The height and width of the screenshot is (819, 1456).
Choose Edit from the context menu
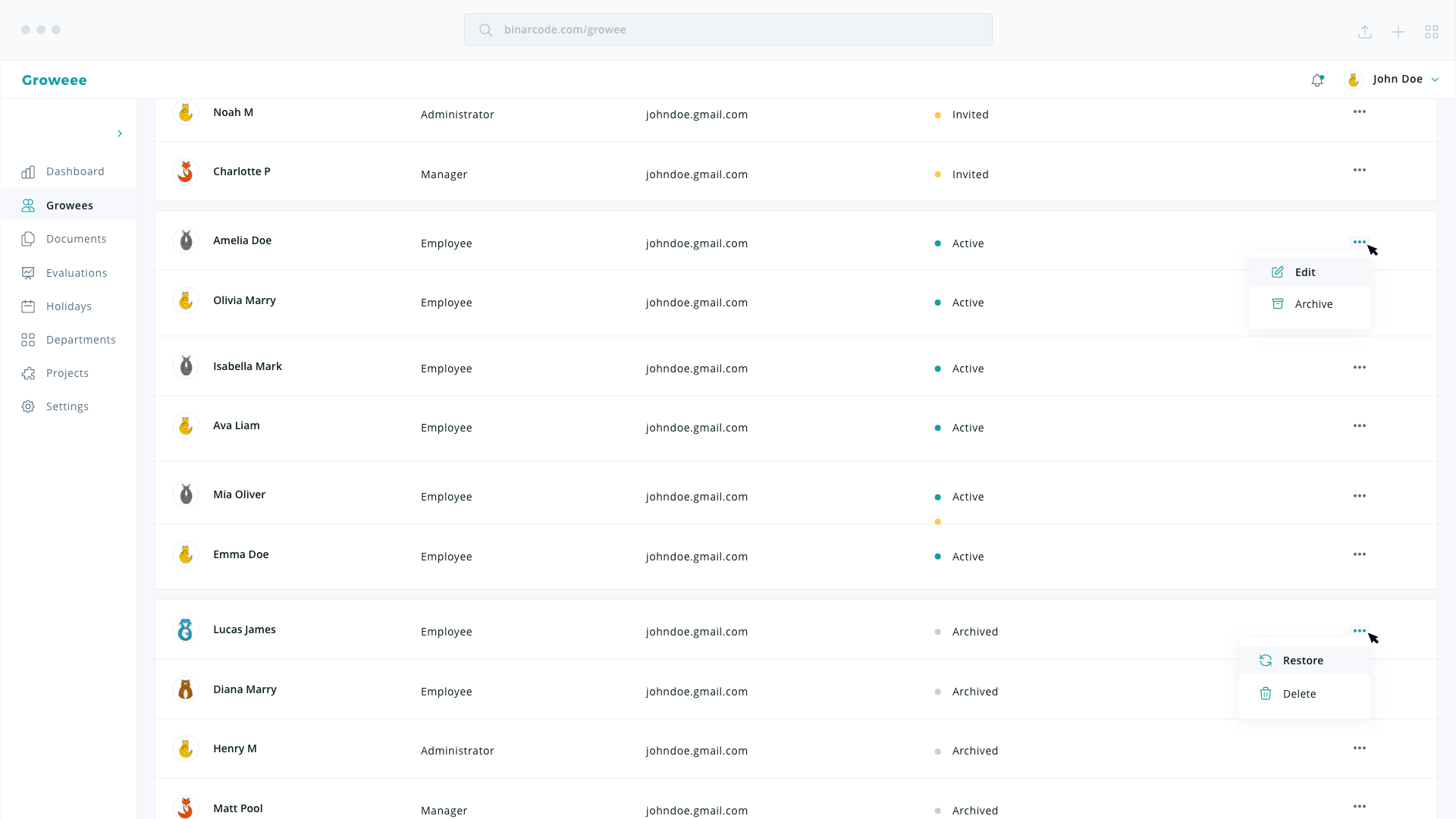click(x=1305, y=271)
